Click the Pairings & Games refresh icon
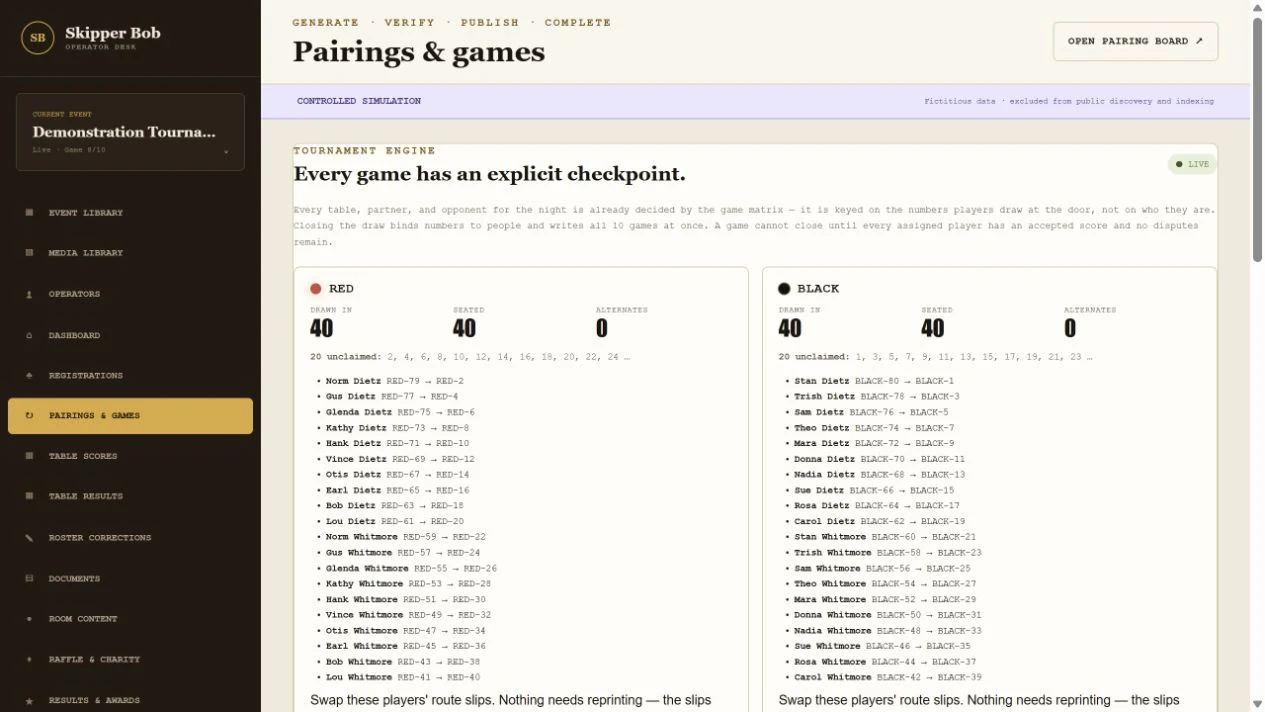The image size is (1265, 712). [29, 416]
